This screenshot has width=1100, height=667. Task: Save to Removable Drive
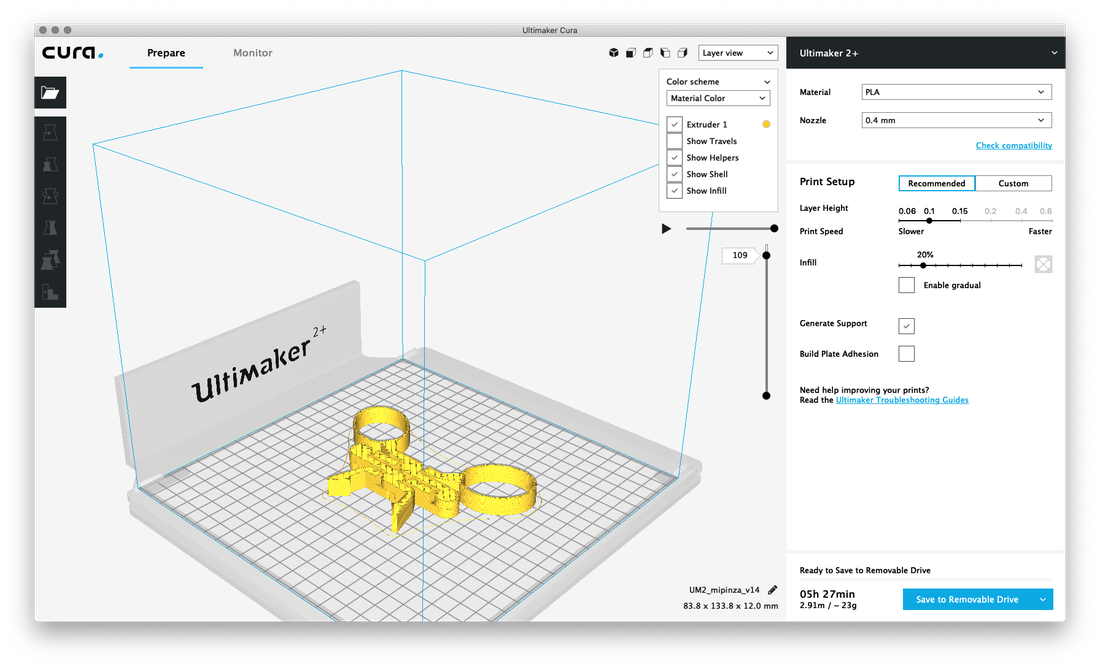[x=967, y=600]
